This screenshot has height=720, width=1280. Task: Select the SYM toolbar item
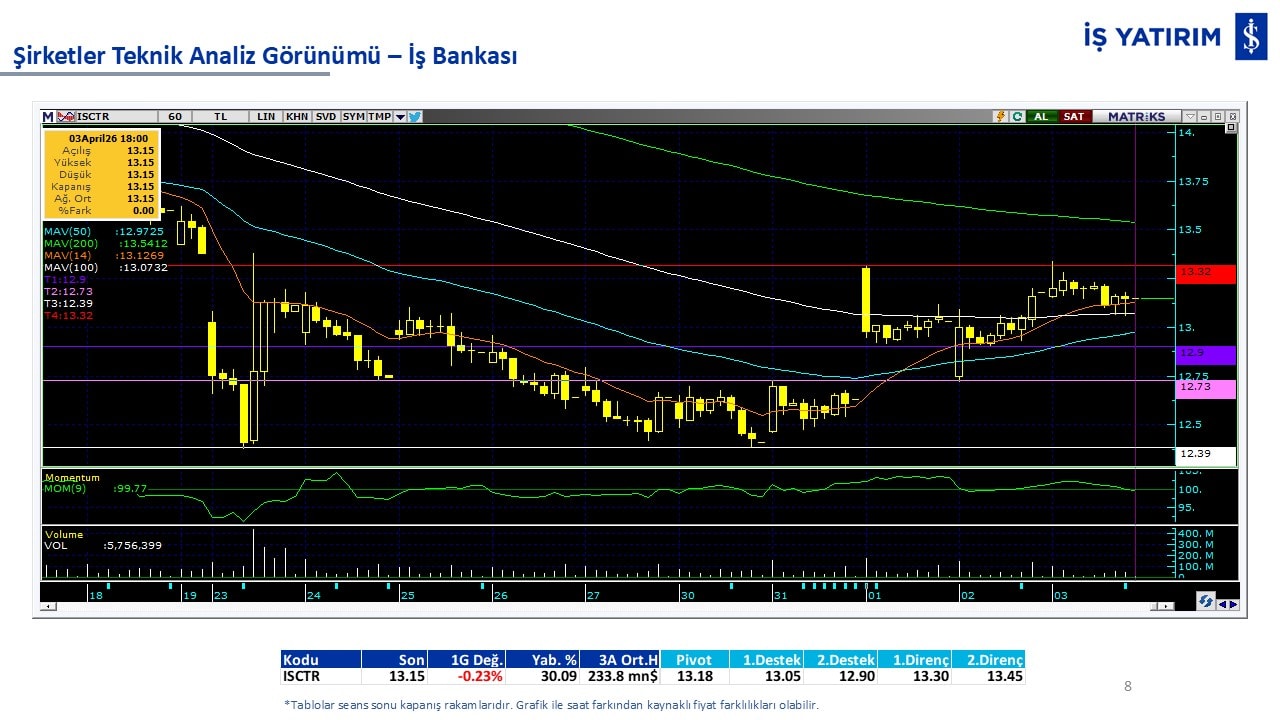[354, 117]
